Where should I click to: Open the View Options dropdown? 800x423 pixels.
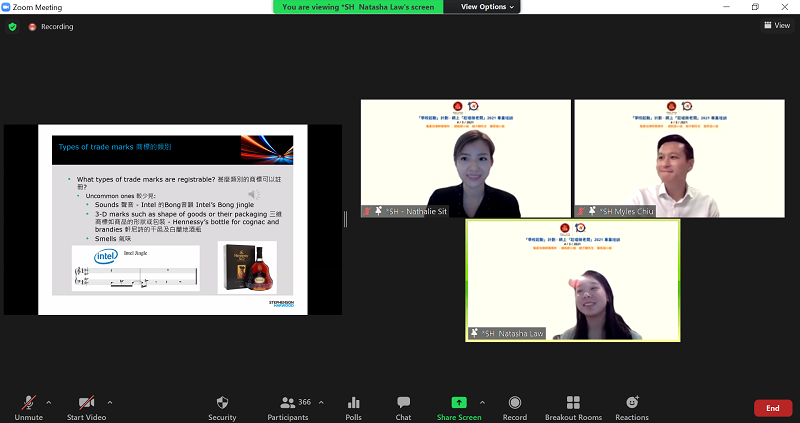pos(488,7)
